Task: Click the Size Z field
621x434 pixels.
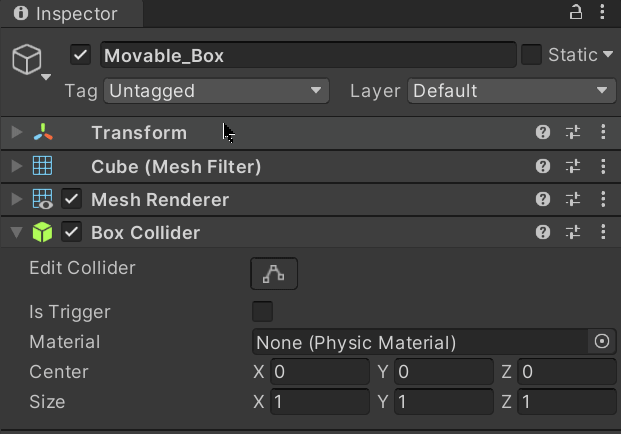Action: [567, 402]
